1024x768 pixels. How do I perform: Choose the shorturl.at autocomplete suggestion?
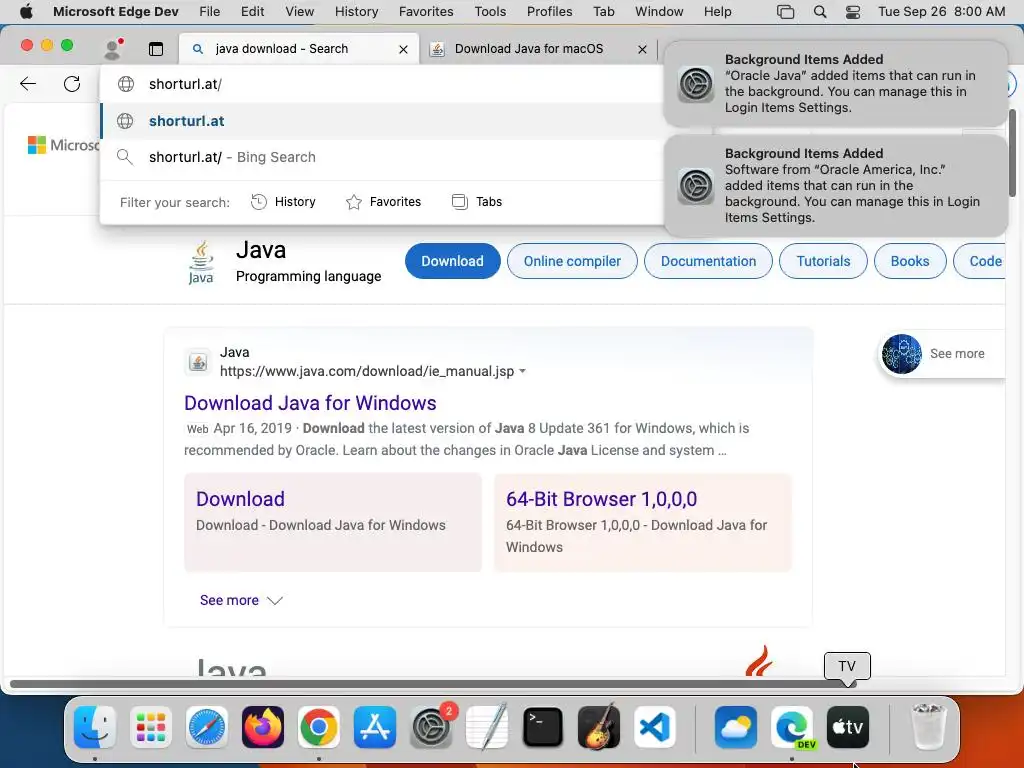pyautogui.click(x=383, y=121)
